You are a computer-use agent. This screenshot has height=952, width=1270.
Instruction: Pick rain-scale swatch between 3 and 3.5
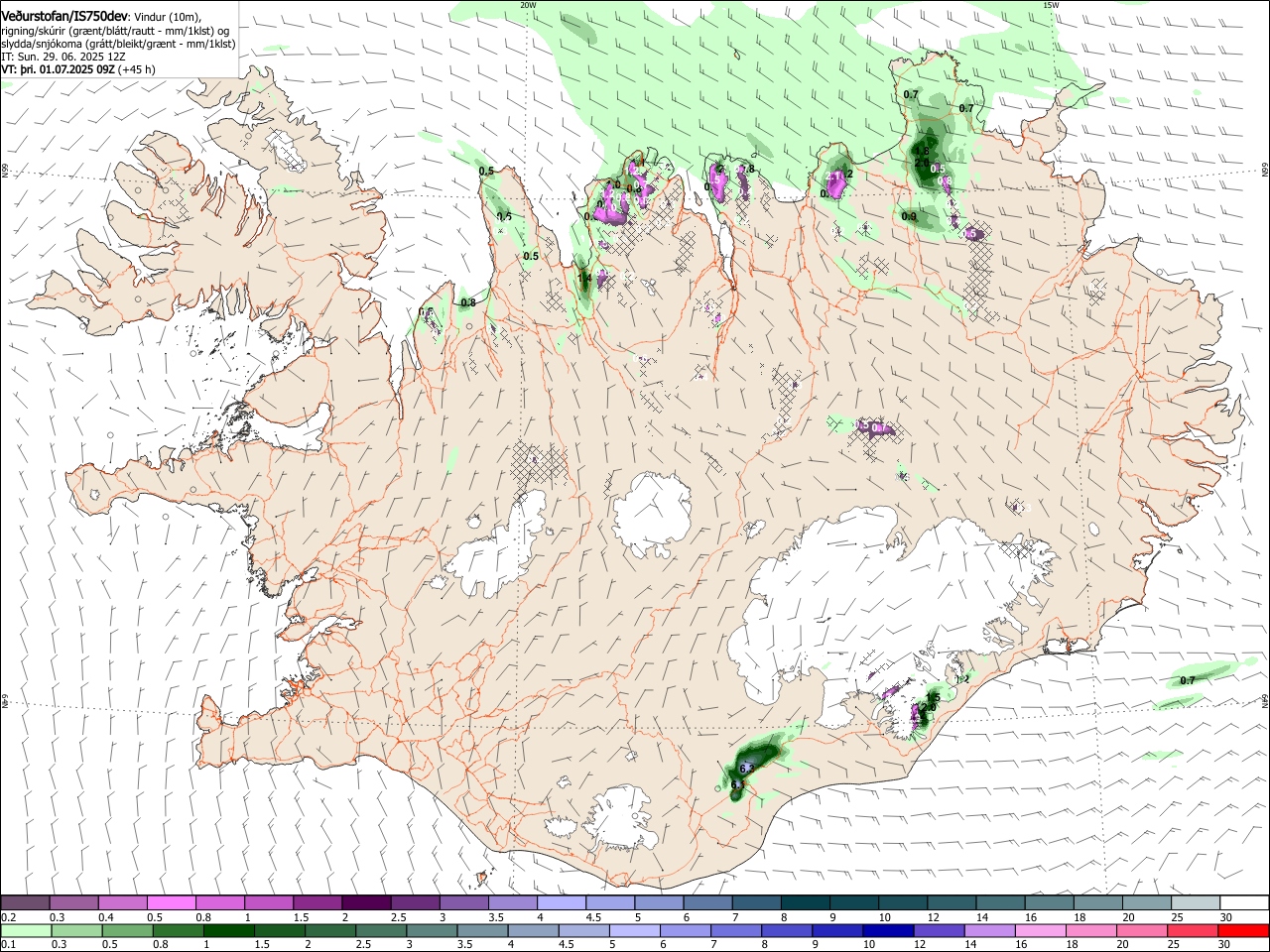432,931
